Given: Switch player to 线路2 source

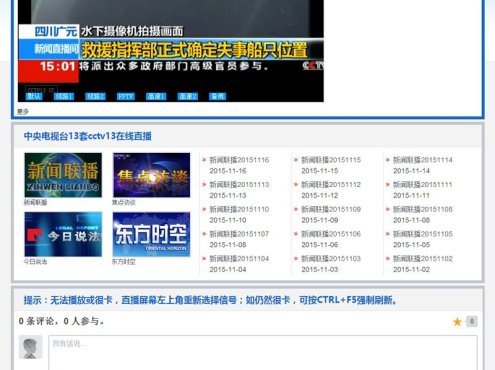Looking at the screenshot, I should (x=95, y=96).
